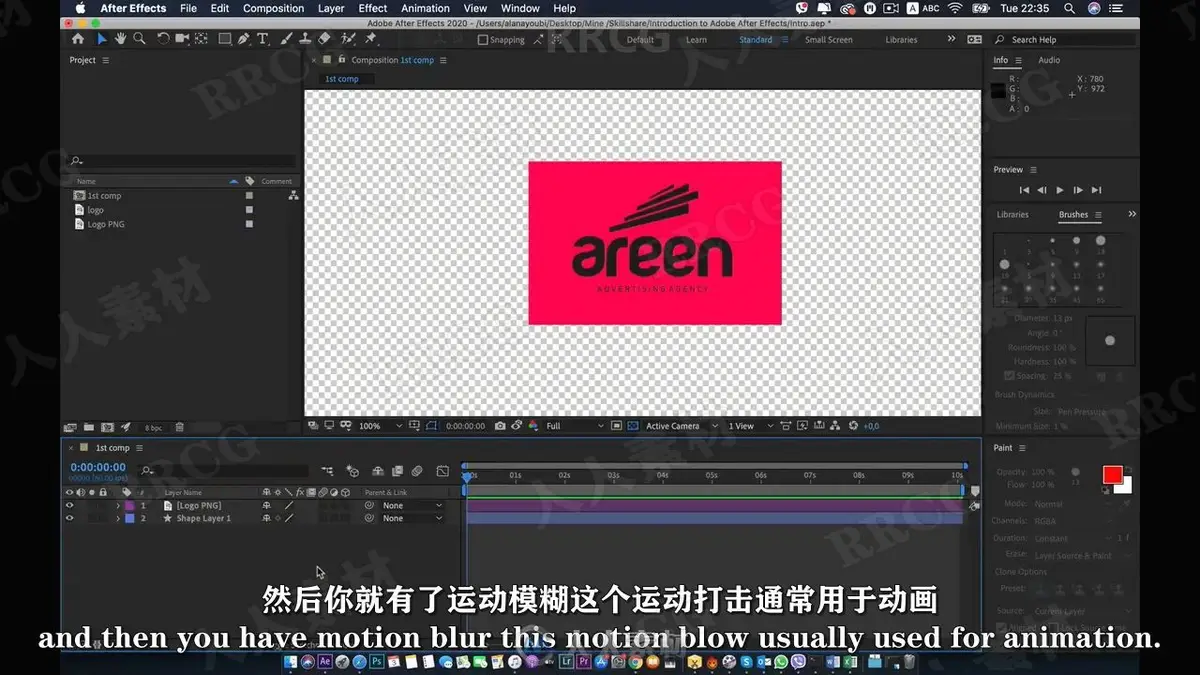Open the Animation menu
This screenshot has height=675, width=1200.
[x=426, y=8]
